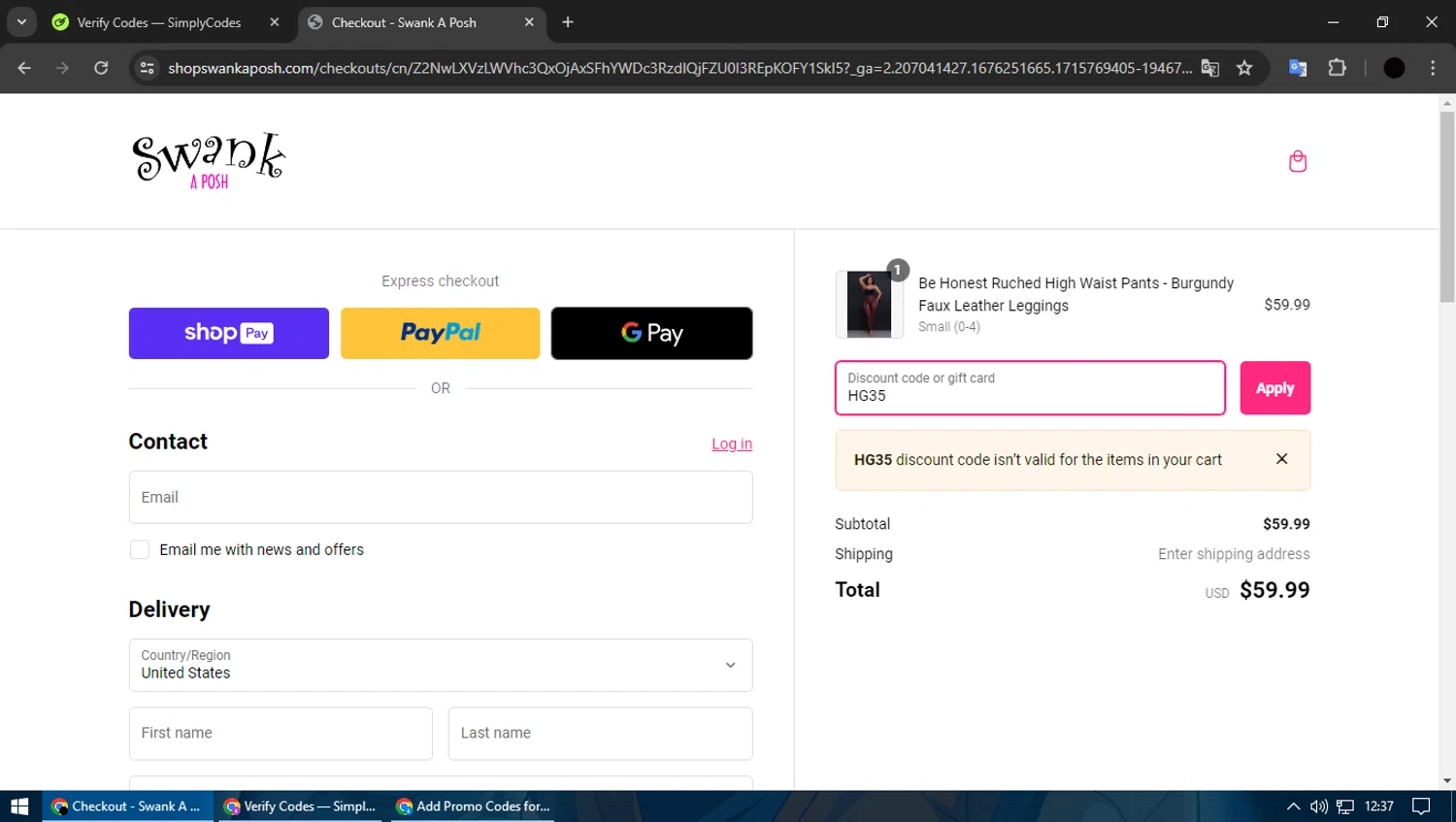Pay with Google Pay button

click(x=651, y=333)
